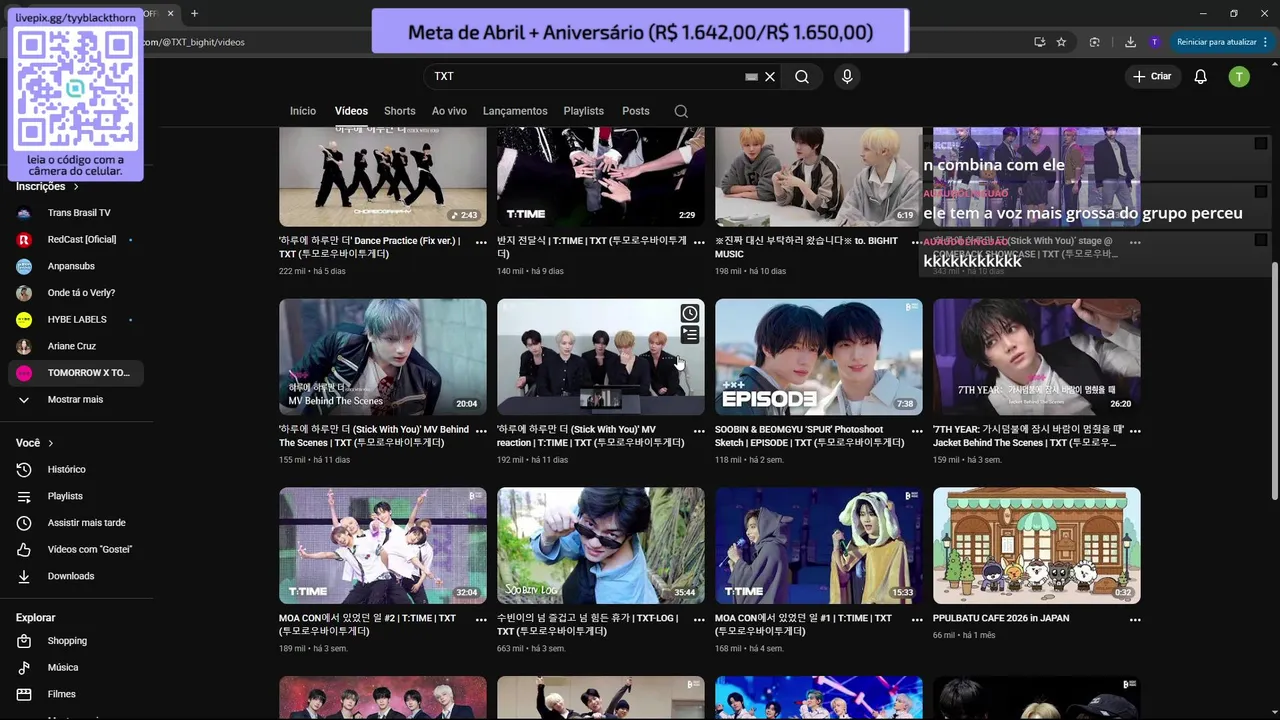Expand Mostrar mais subscriptions
Screen dimensions: 1280x720
click(x=76, y=399)
